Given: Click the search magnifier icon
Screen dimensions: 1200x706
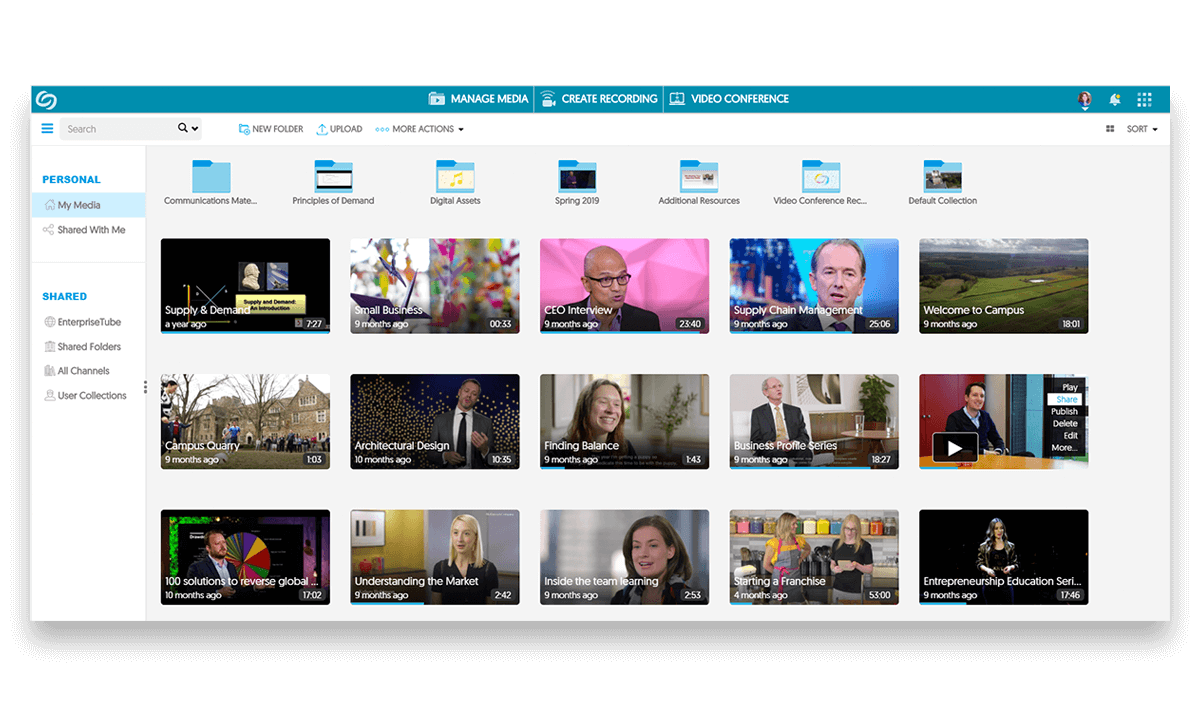Looking at the screenshot, I should (183, 128).
